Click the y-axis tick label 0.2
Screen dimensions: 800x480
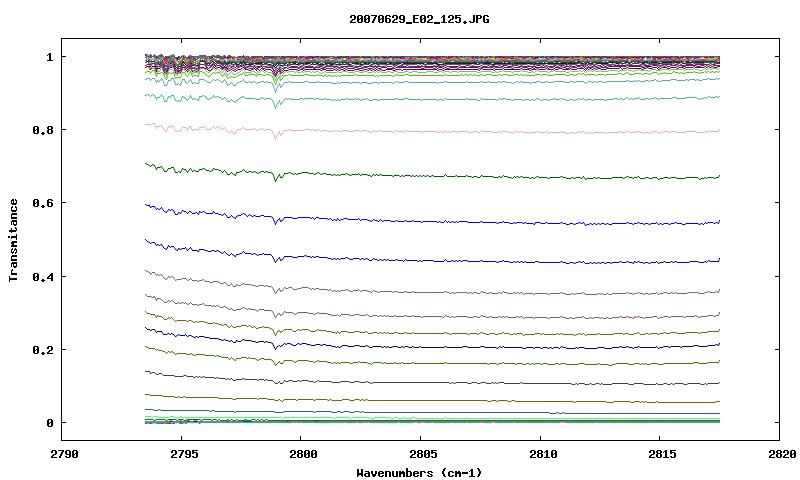pos(43,350)
